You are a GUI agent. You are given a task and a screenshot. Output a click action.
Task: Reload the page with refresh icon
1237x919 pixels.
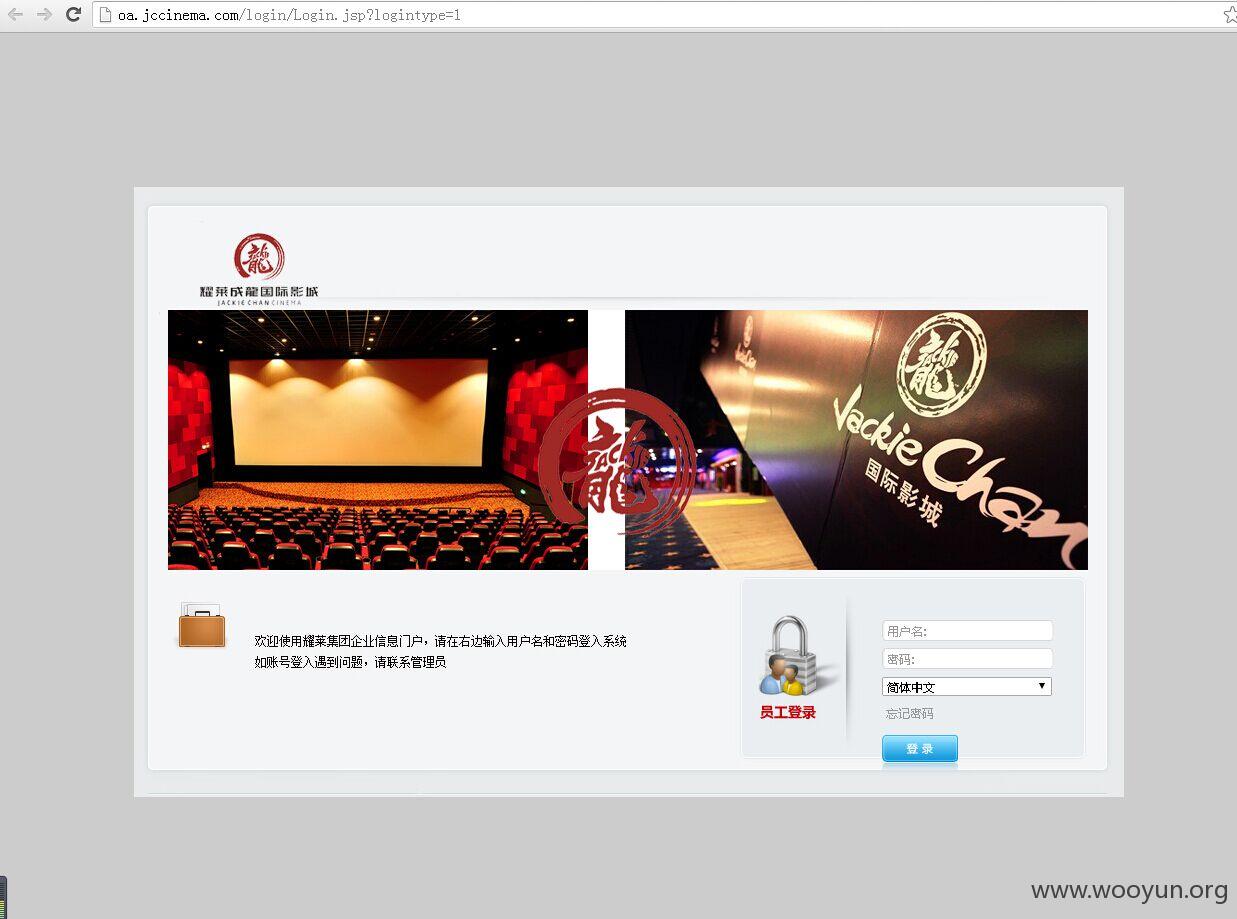pyautogui.click(x=73, y=14)
